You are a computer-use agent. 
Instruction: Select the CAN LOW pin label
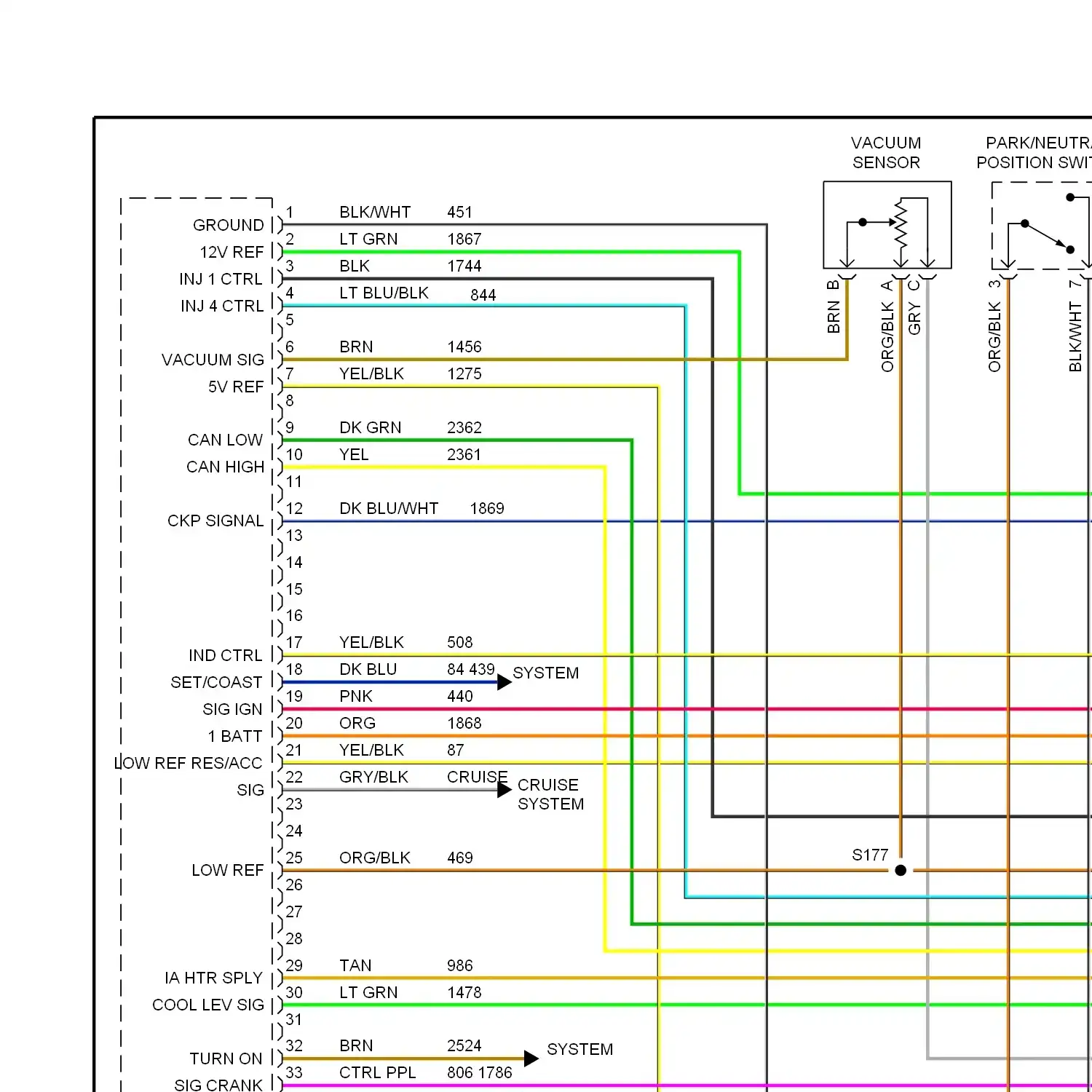(x=225, y=440)
